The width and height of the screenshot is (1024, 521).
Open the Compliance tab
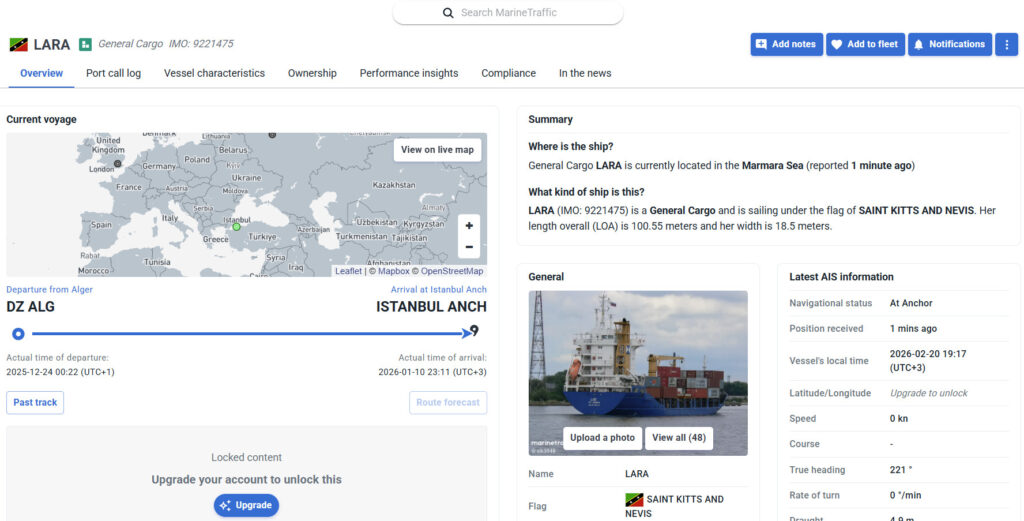coord(508,73)
